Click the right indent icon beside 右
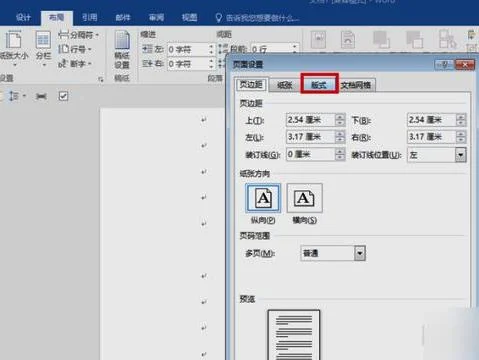The width and height of the screenshot is (479, 360). pos(147,63)
